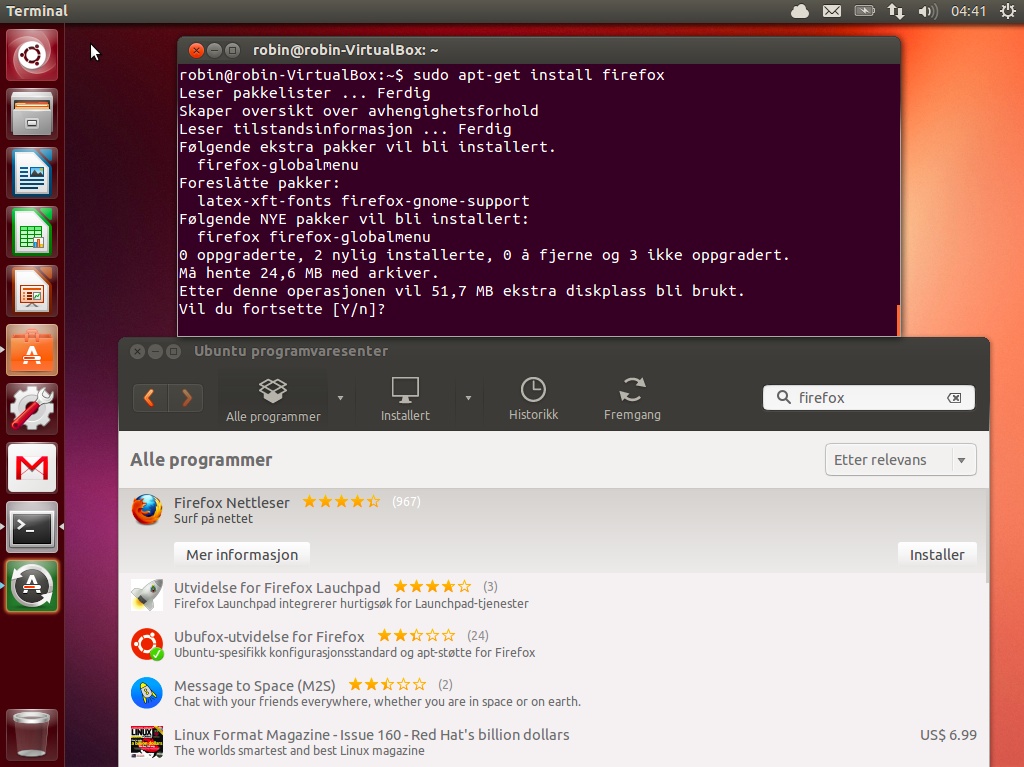Click the Firefox browser icon in results

click(147, 510)
